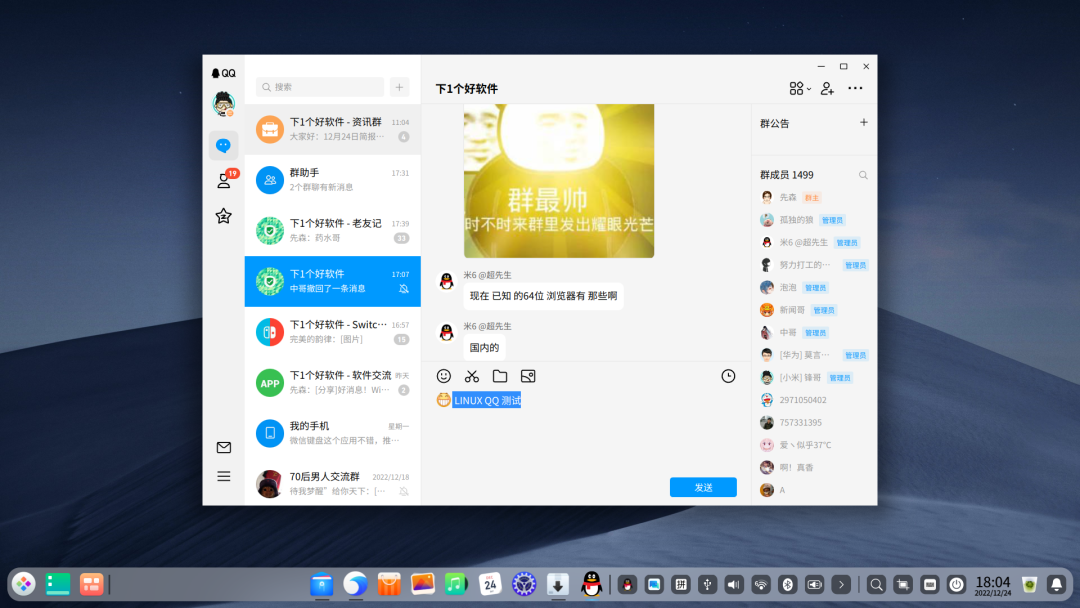Open the favorites star tab
This screenshot has width=1080, height=608.
pyautogui.click(x=223, y=216)
